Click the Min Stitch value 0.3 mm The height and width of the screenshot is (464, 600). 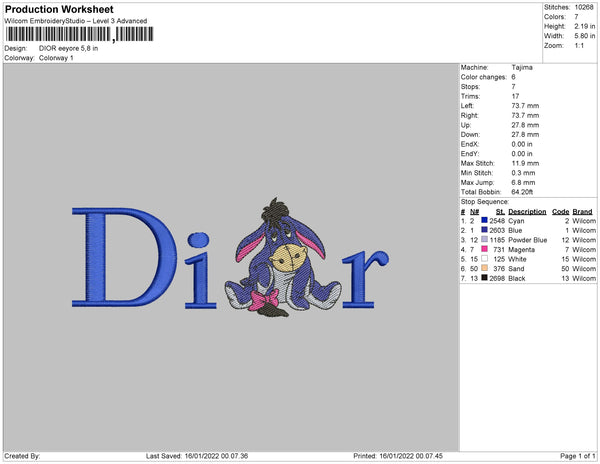click(x=523, y=173)
